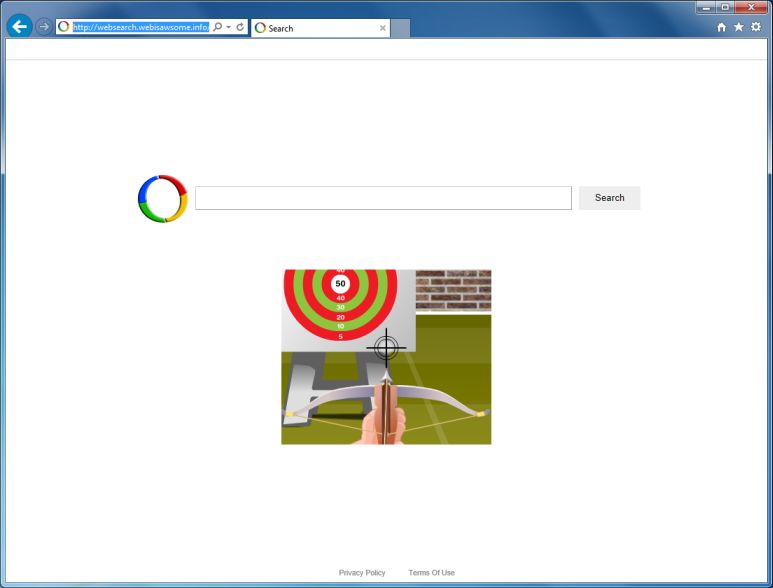The height and width of the screenshot is (588, 773).
Task: Click the Search button
Action: pyautogui.click(x=609, y=198)
